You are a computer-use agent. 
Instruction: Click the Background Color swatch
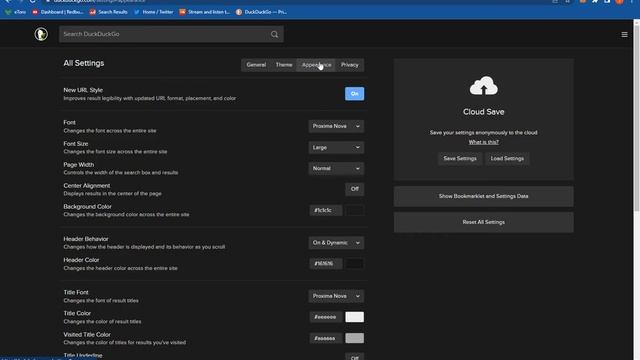click(354, 210)
